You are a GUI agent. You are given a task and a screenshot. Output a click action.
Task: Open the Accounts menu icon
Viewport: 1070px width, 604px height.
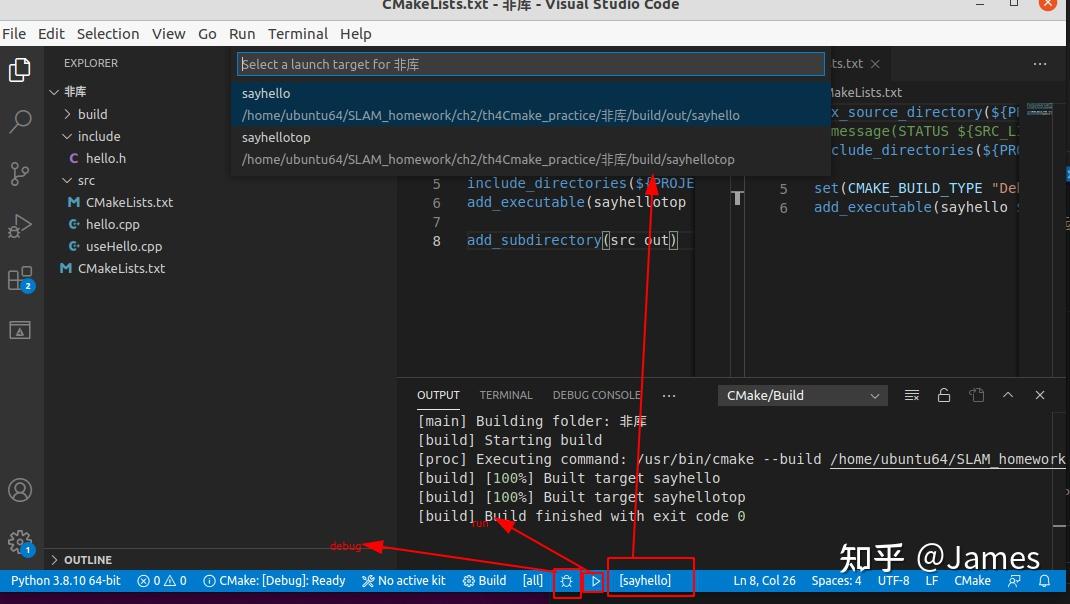pyautogui.click(x=20, y=490)
